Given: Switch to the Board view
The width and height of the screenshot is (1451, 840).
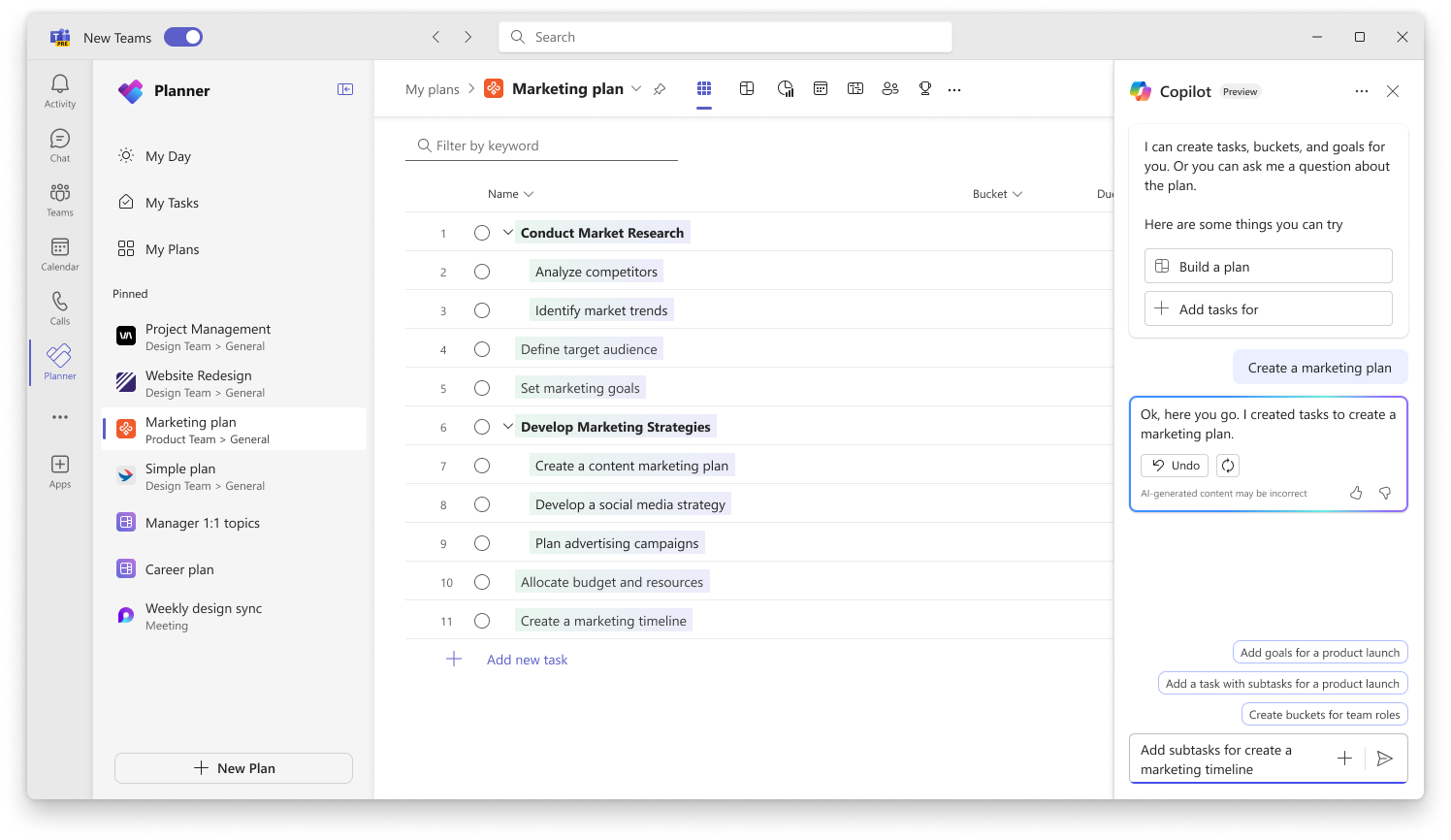Looking at the screenshot, I should [747, 88].
